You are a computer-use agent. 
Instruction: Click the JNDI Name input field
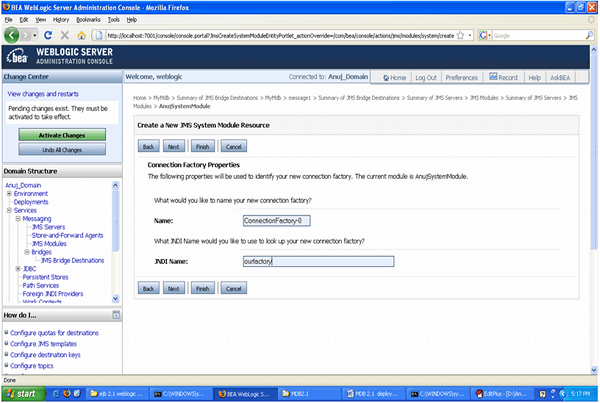(x=318, y=261)
